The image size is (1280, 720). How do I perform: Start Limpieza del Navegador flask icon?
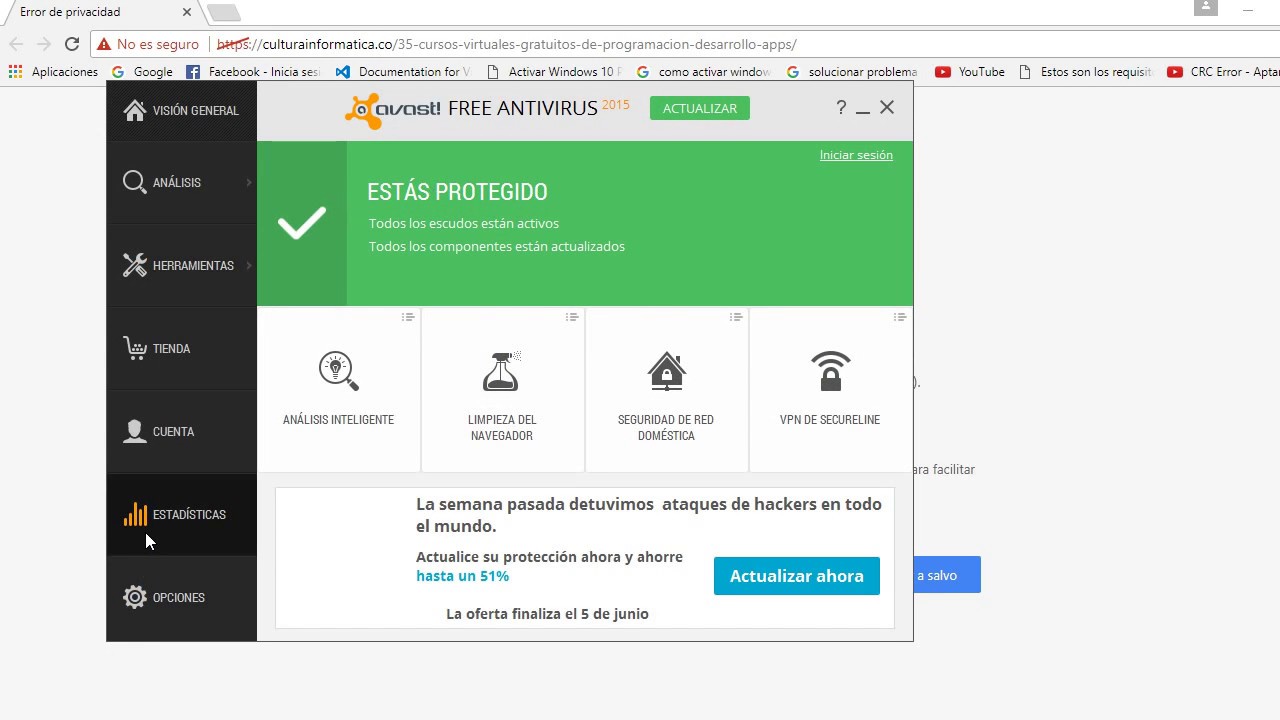point(502,371)
